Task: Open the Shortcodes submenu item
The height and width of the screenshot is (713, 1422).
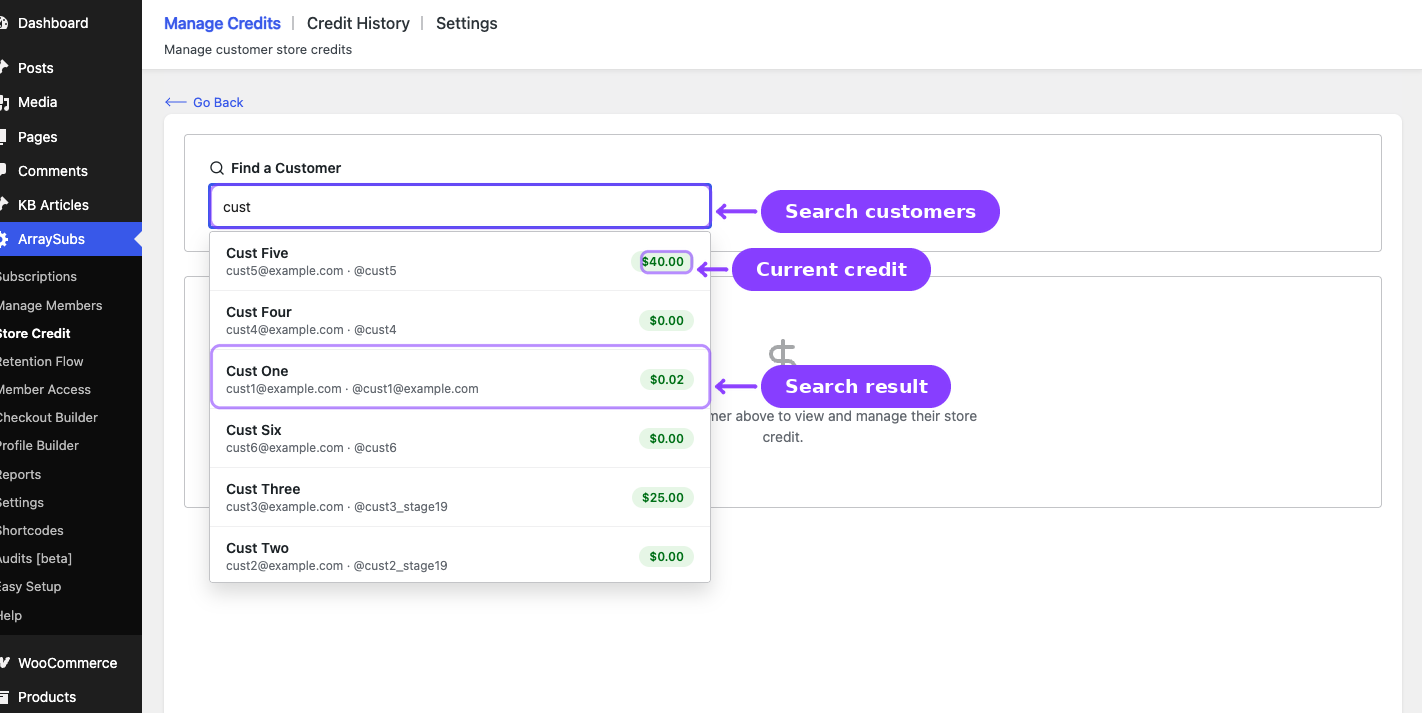Action: coord(31,530)
